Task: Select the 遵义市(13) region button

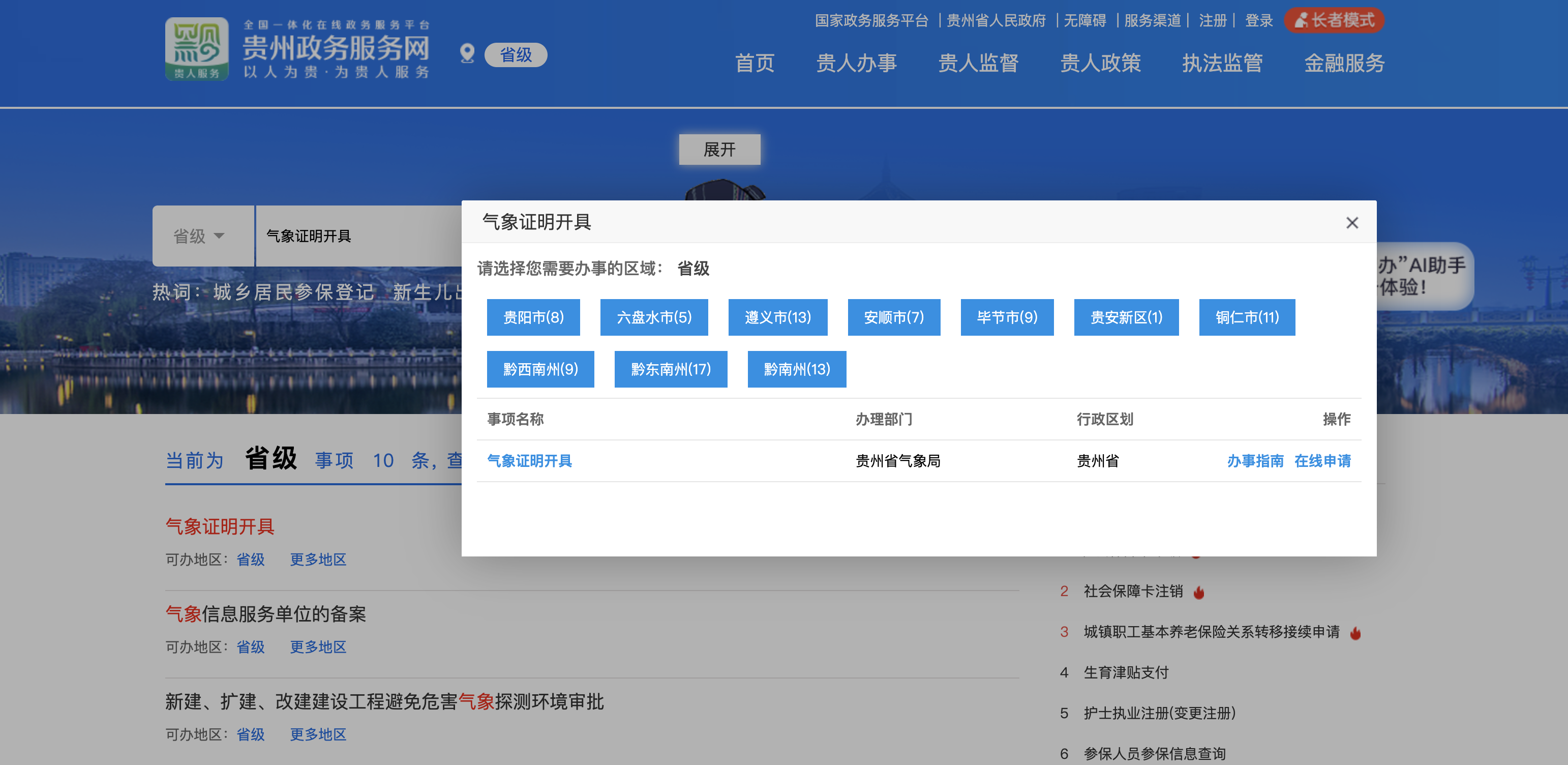Action: pyautogui.click(x=778, y=317)
